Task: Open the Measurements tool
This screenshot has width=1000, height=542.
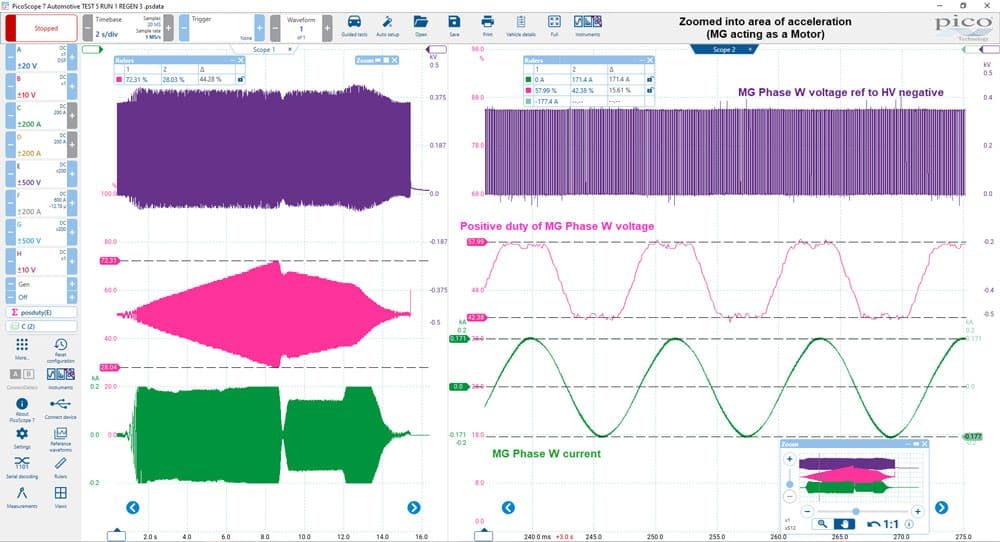Action: tap(22, 497)
